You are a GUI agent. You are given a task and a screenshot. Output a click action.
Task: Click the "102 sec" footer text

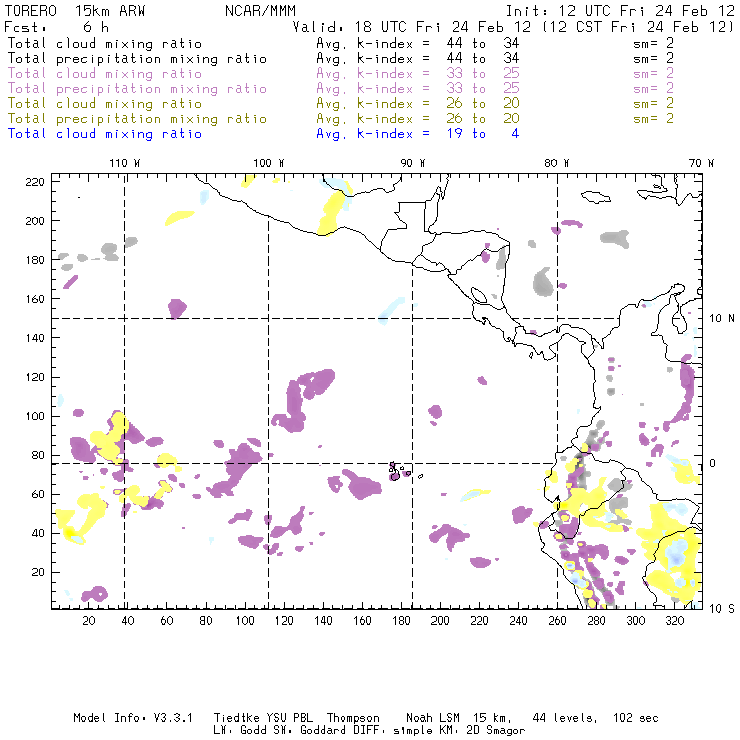pyautogui.click(x=635, y=718)
